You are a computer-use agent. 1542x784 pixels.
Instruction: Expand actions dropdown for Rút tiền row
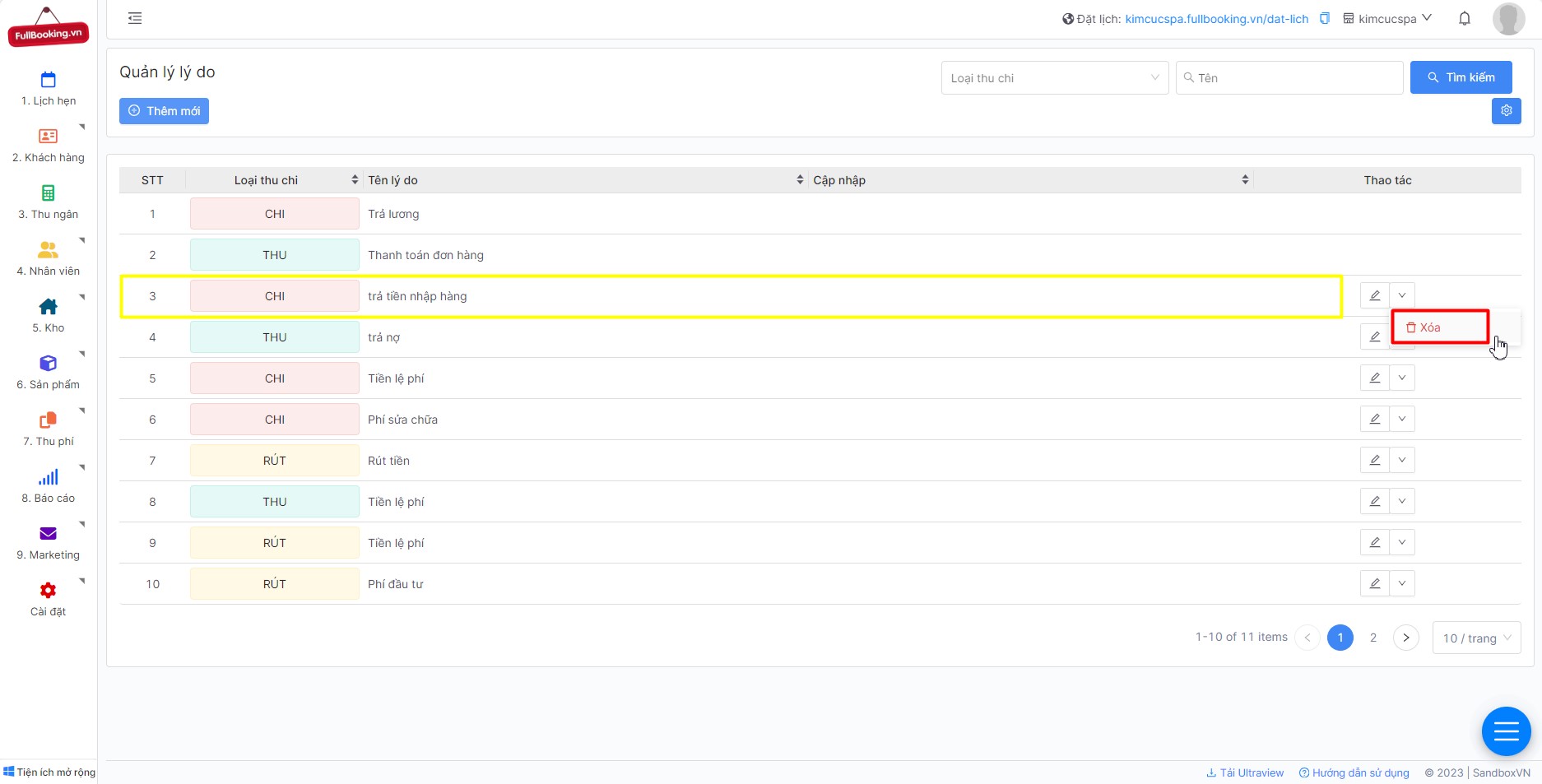(x=1402, y=461)
